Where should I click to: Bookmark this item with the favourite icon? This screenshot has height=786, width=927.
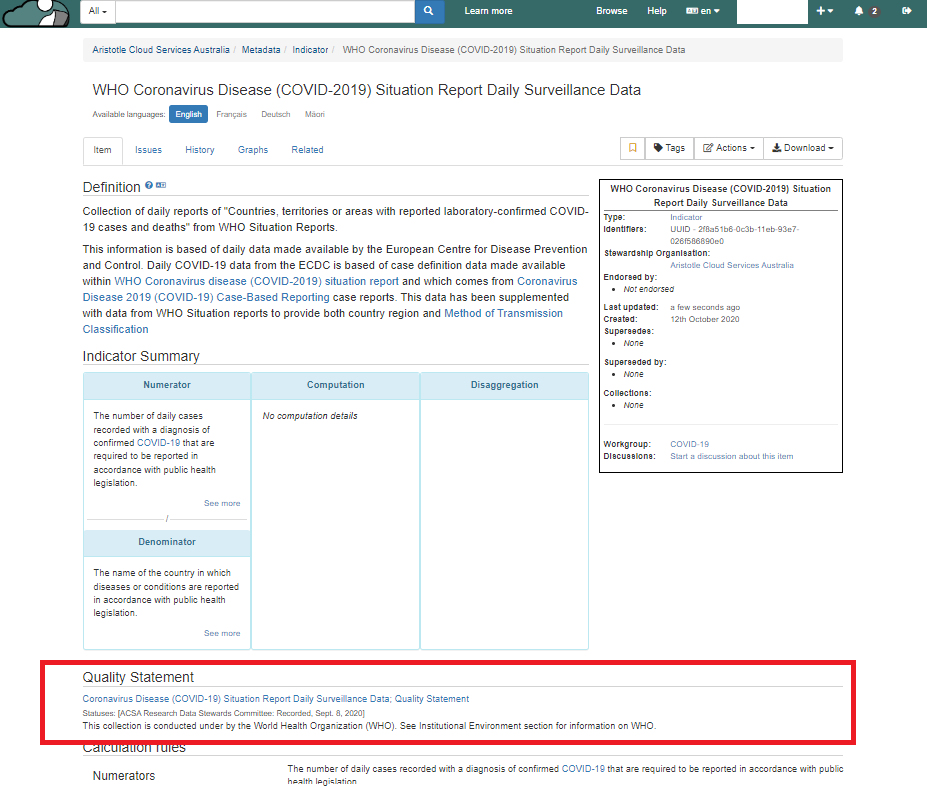[632, 148]
